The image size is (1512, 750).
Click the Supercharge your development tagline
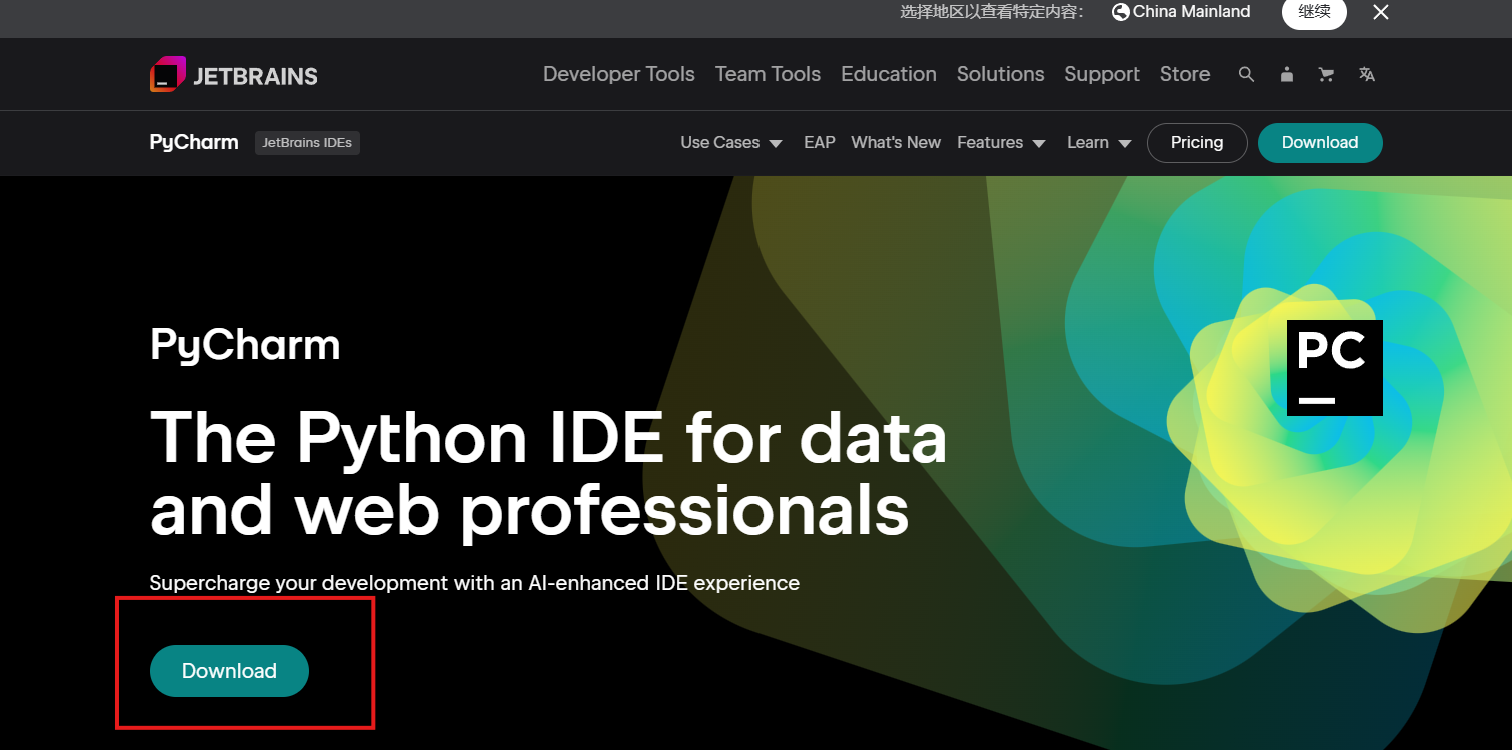click(x=475, y=583)
